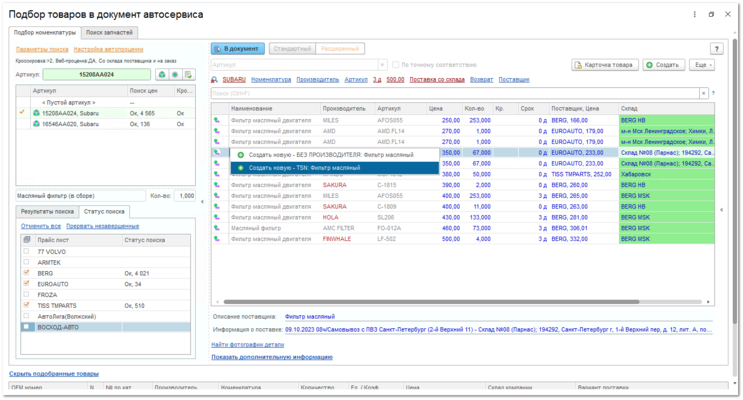This screenshot has width=743, height=400.
Task: Click the recycle icon in the 15208AA024, Subaru row
Action: click(x=36, y=113)
